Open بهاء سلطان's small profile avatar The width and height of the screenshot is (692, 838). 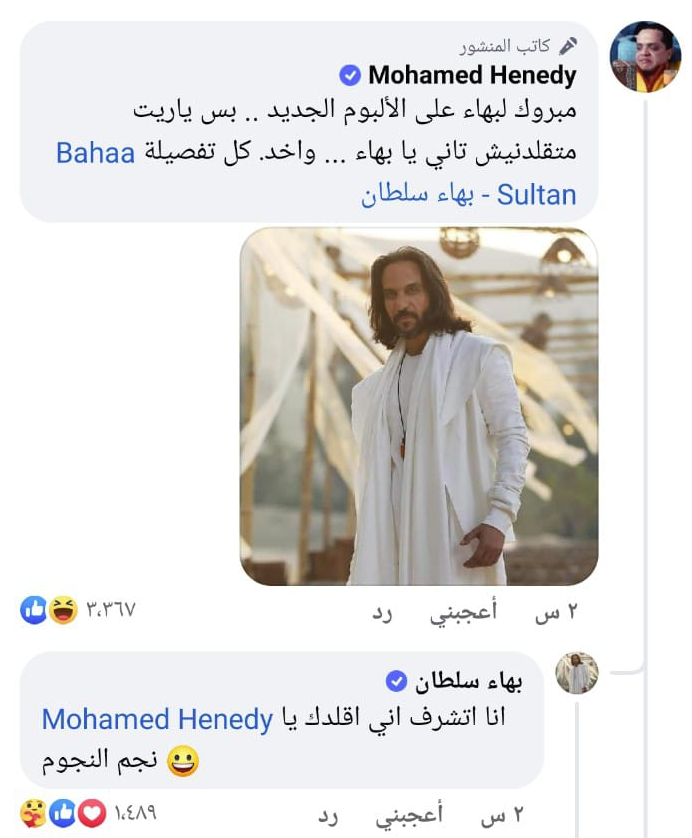pos(577,673)
